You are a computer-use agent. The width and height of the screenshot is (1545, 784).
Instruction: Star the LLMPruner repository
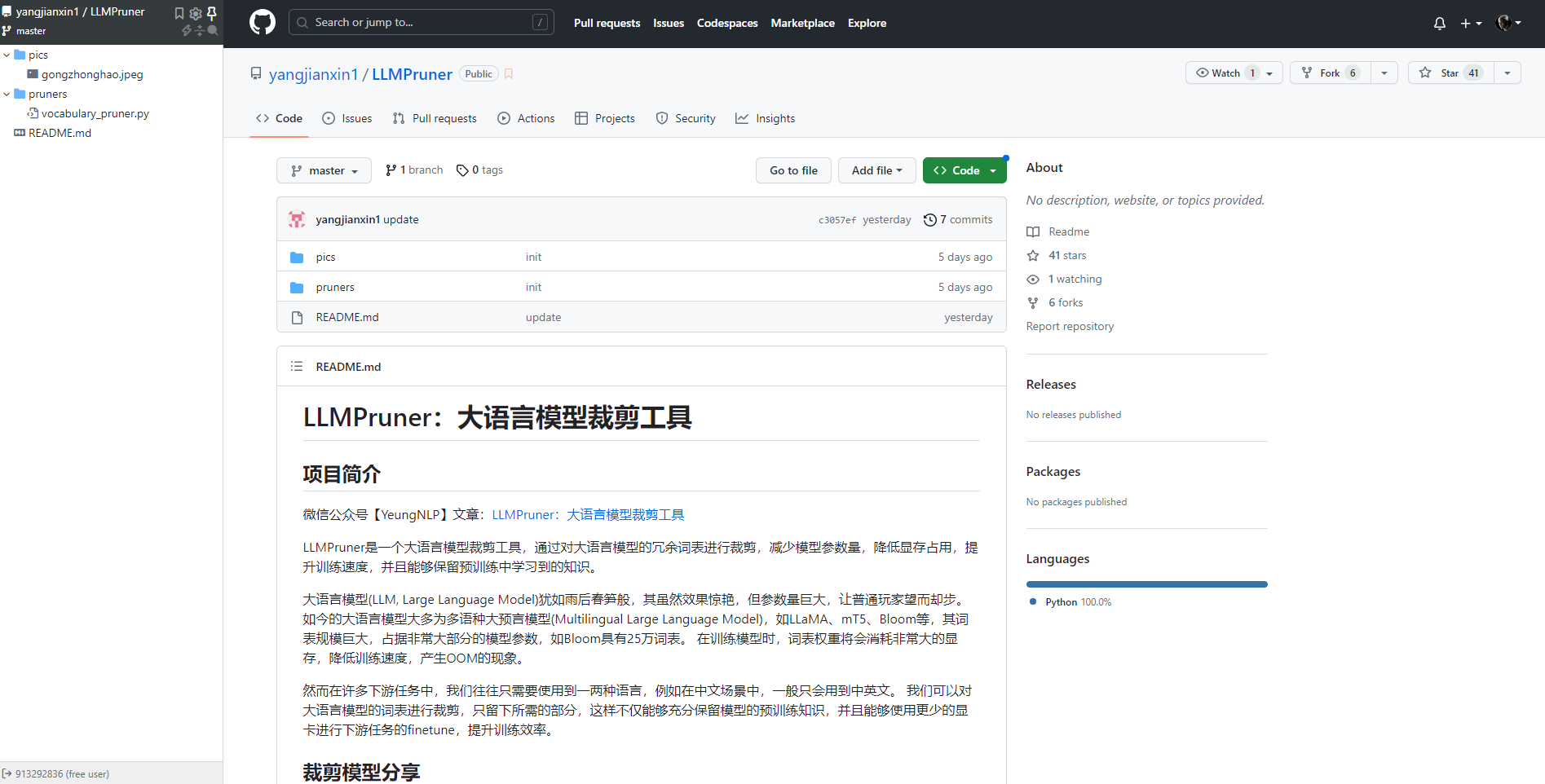[x=1450, y=73]
